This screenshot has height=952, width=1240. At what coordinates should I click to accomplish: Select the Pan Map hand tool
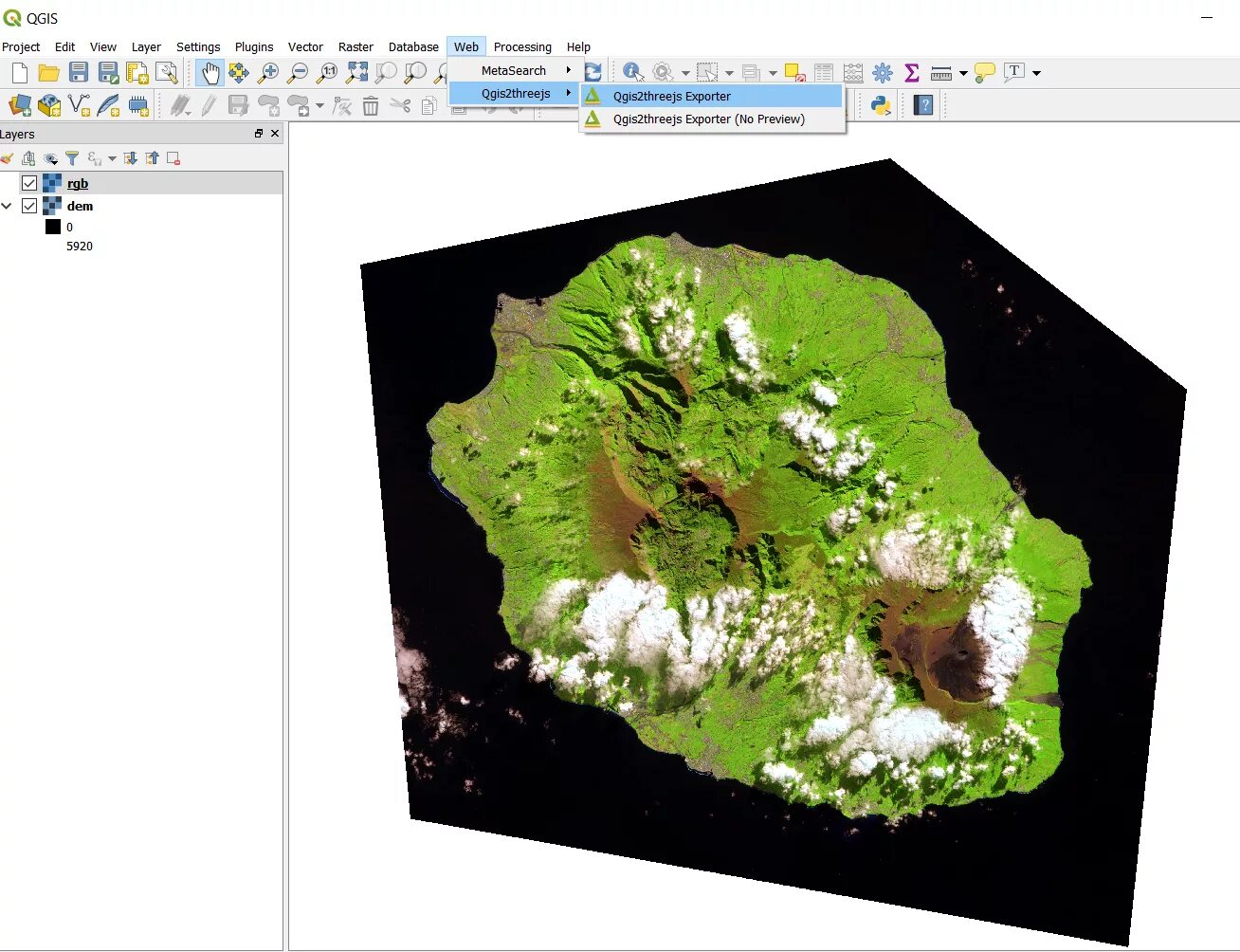pos(210,72)
